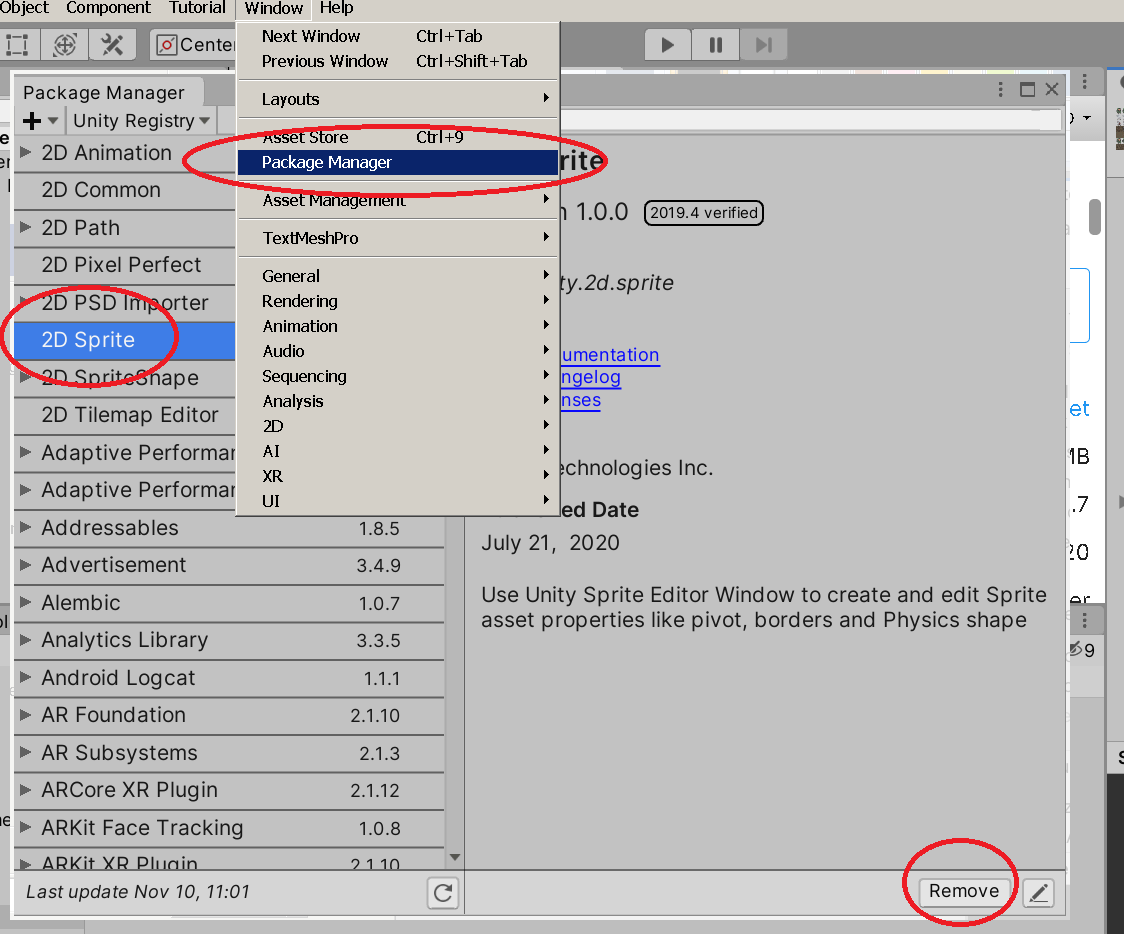Select the 2D Sprite package
1124x934 pixels.
click(125, 340)
